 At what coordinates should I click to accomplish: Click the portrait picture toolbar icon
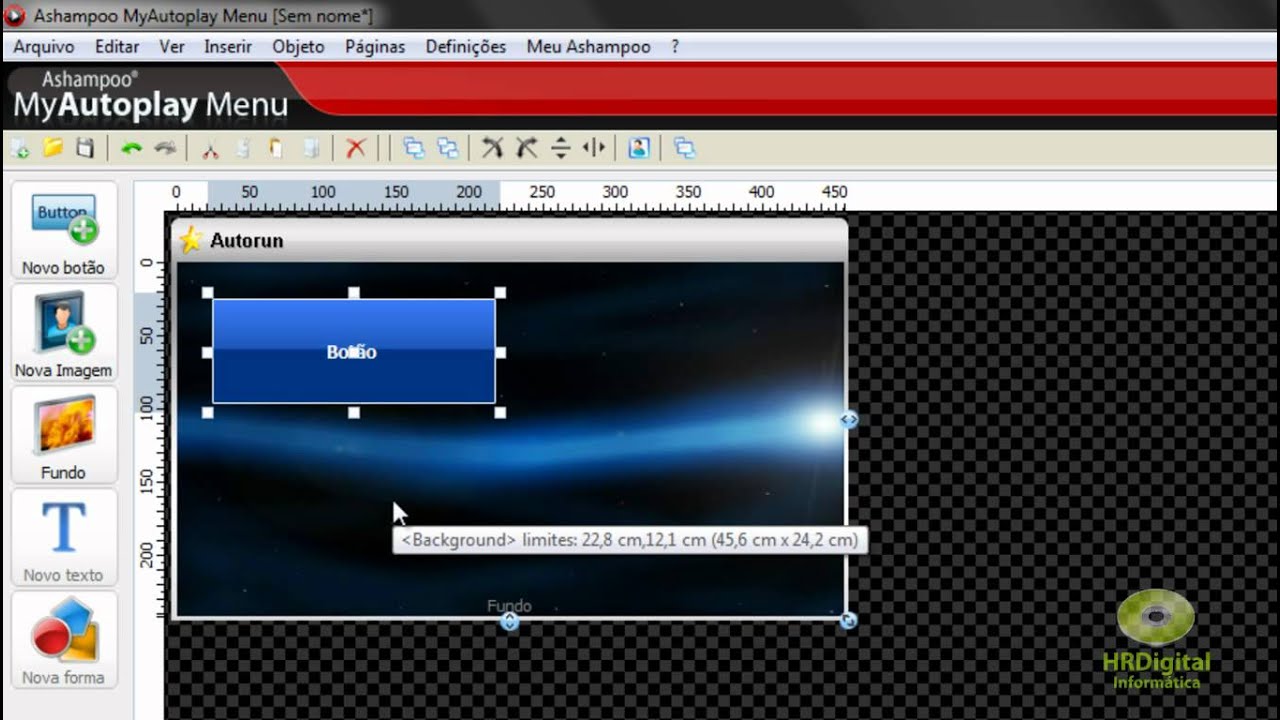(x=639, y=149)
